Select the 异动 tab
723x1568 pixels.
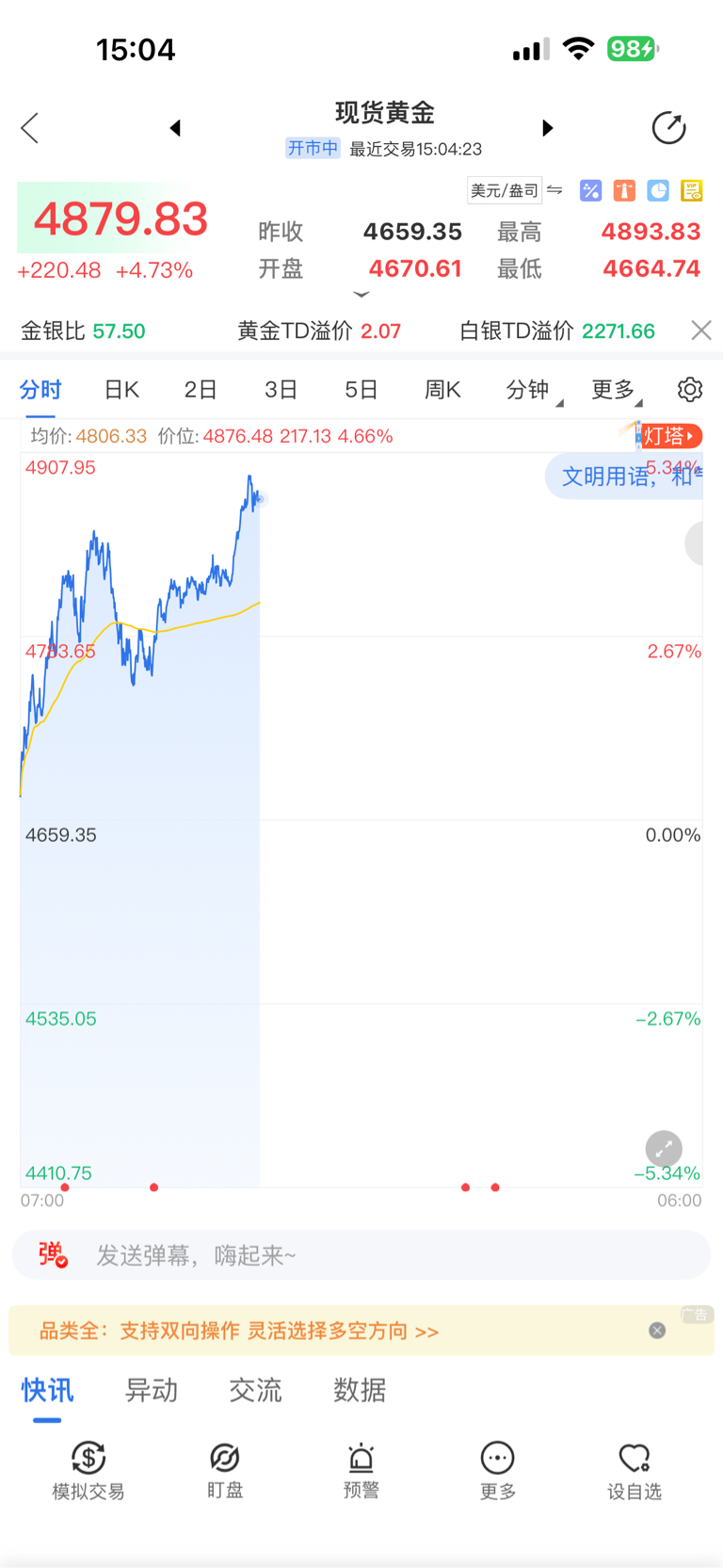click(152, 1390)
